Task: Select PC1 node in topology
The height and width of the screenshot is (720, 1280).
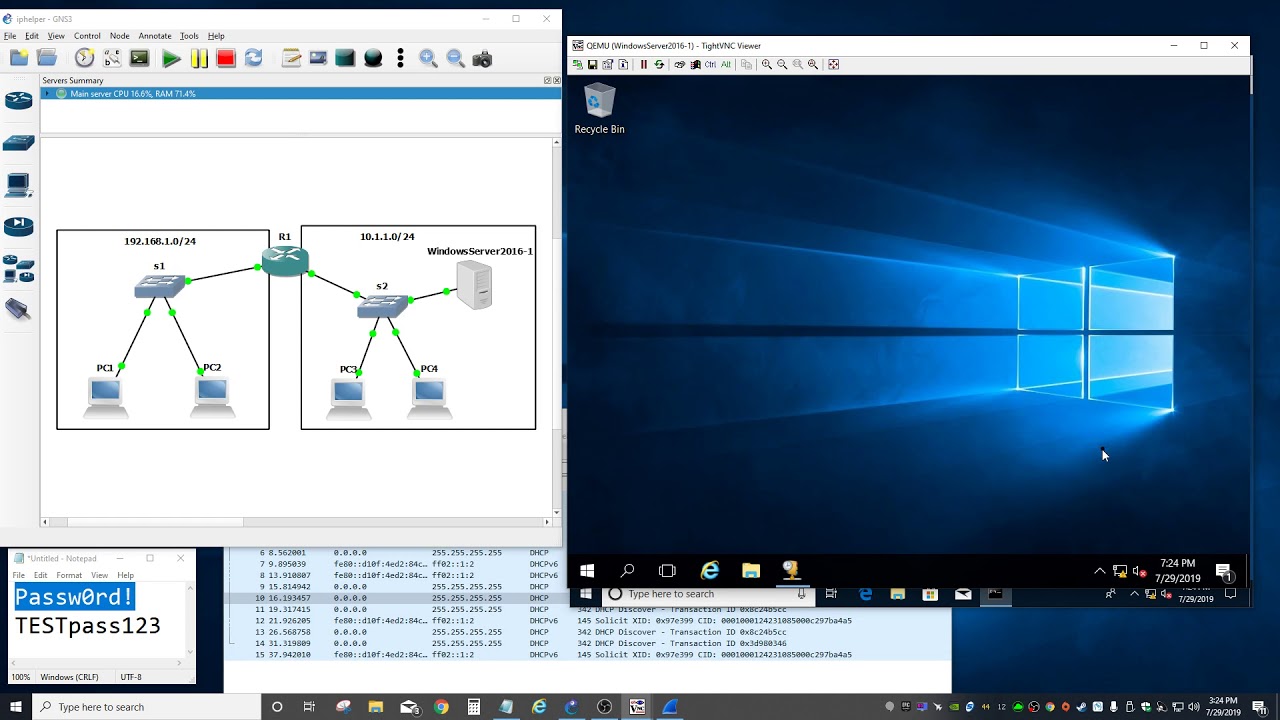Action: pyautogui.click(x=105, y=397)
